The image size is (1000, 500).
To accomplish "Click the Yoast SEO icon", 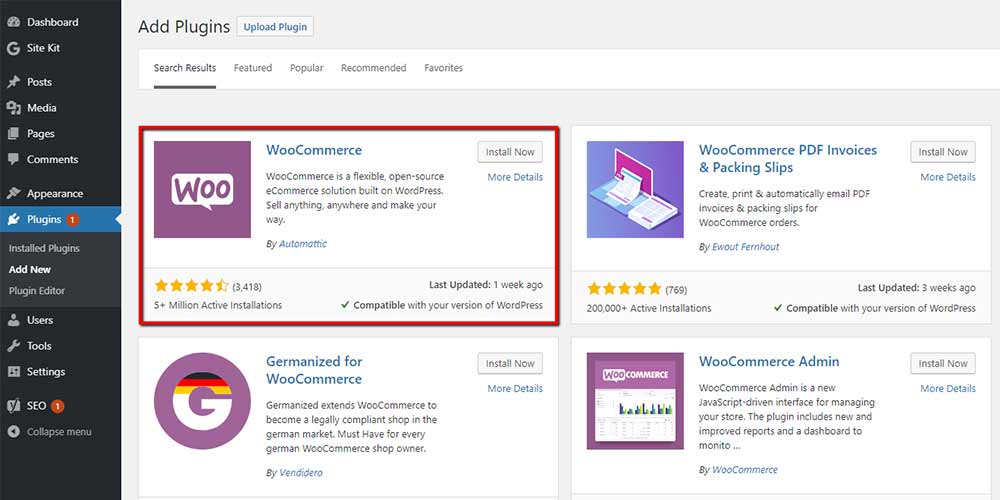I will [x=13, y=406].
